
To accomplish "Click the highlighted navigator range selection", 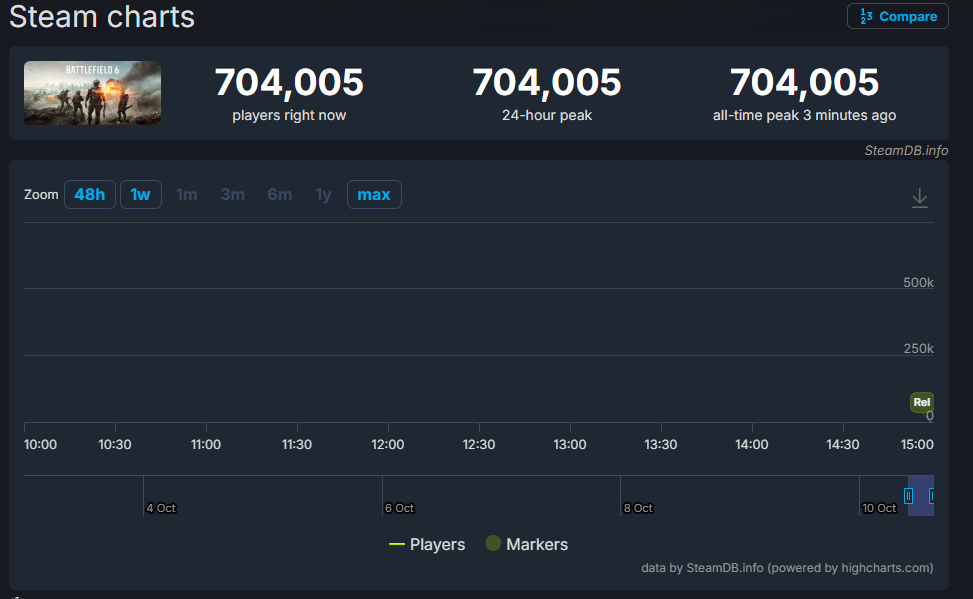I will point(921,495).
